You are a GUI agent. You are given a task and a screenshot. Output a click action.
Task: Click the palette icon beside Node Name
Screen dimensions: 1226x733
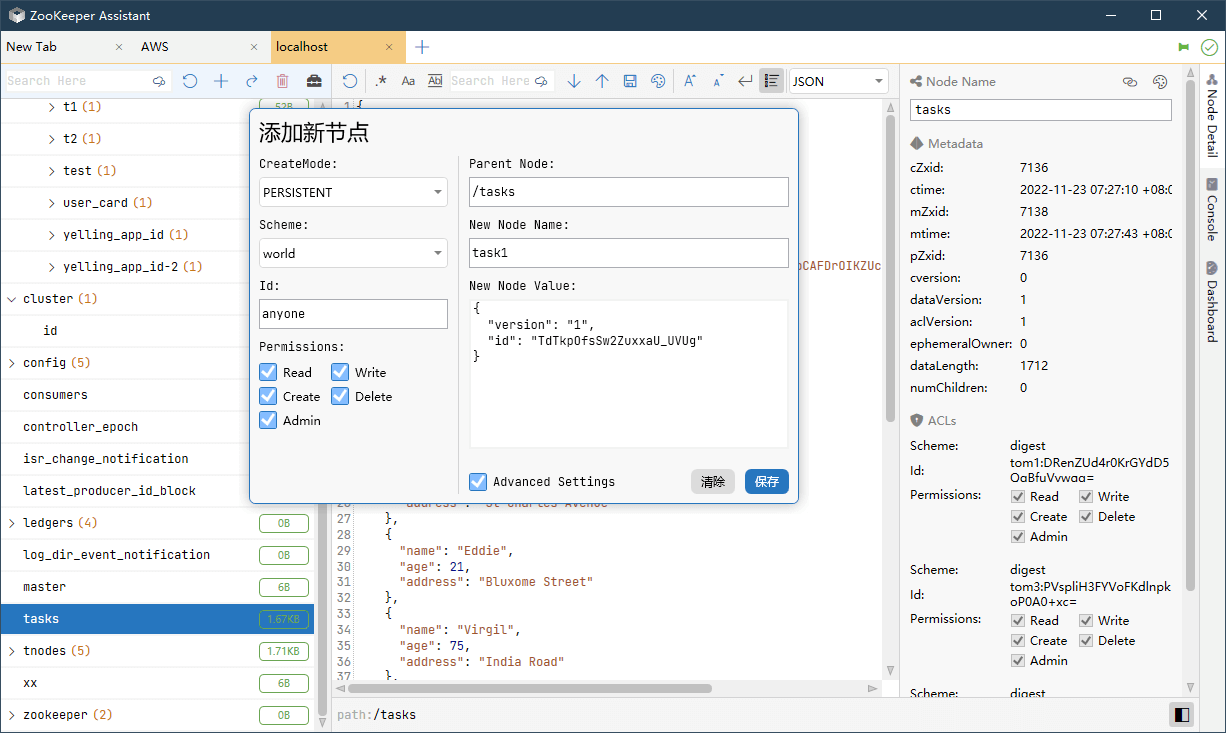pyautogui.click(x=1160, y=82)
